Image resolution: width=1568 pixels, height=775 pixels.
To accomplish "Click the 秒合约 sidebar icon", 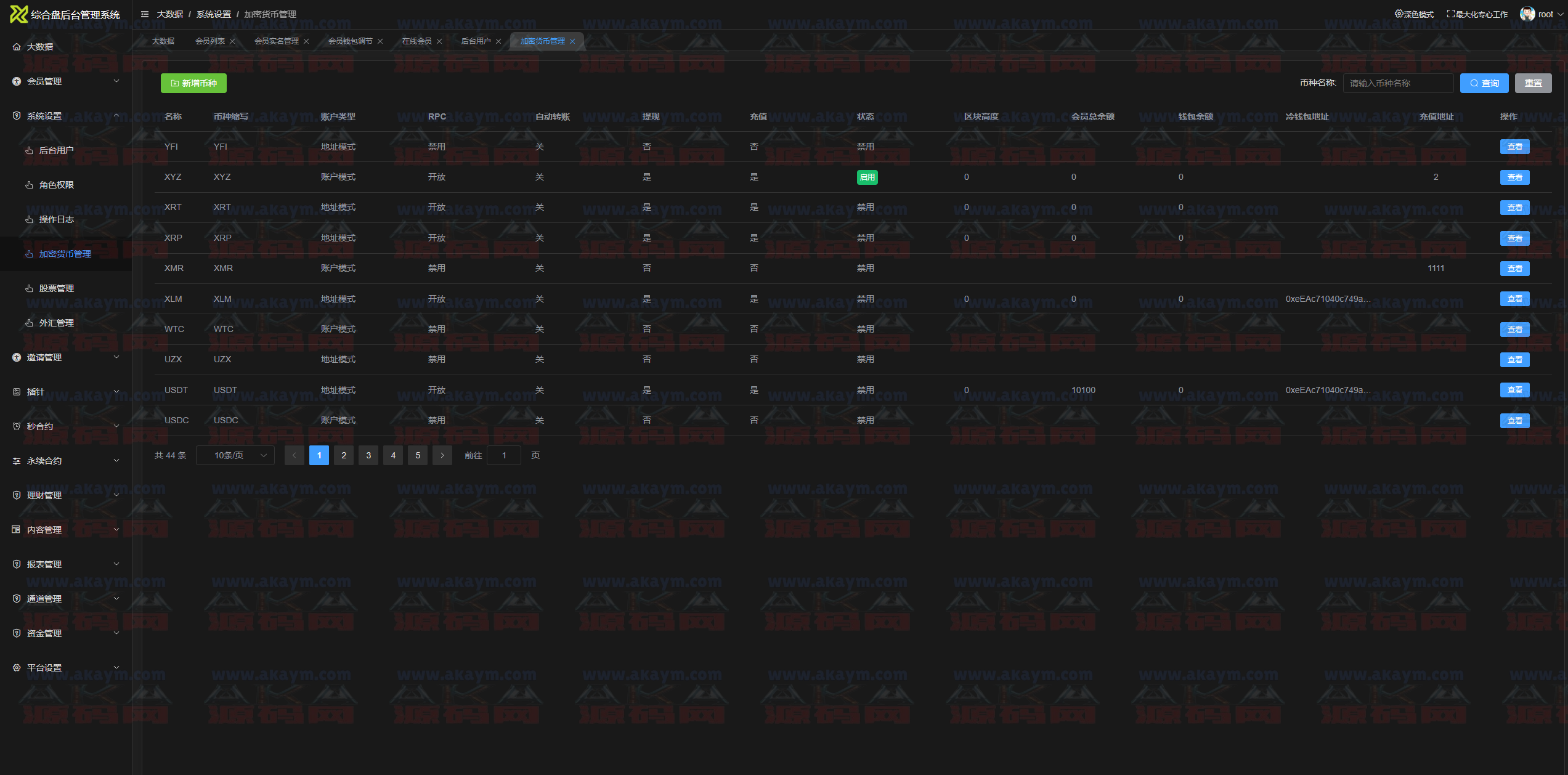I will point(17,426).
